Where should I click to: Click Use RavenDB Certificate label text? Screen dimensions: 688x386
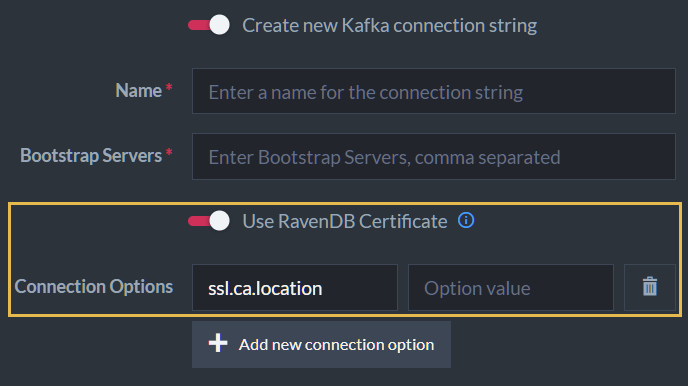345,221
